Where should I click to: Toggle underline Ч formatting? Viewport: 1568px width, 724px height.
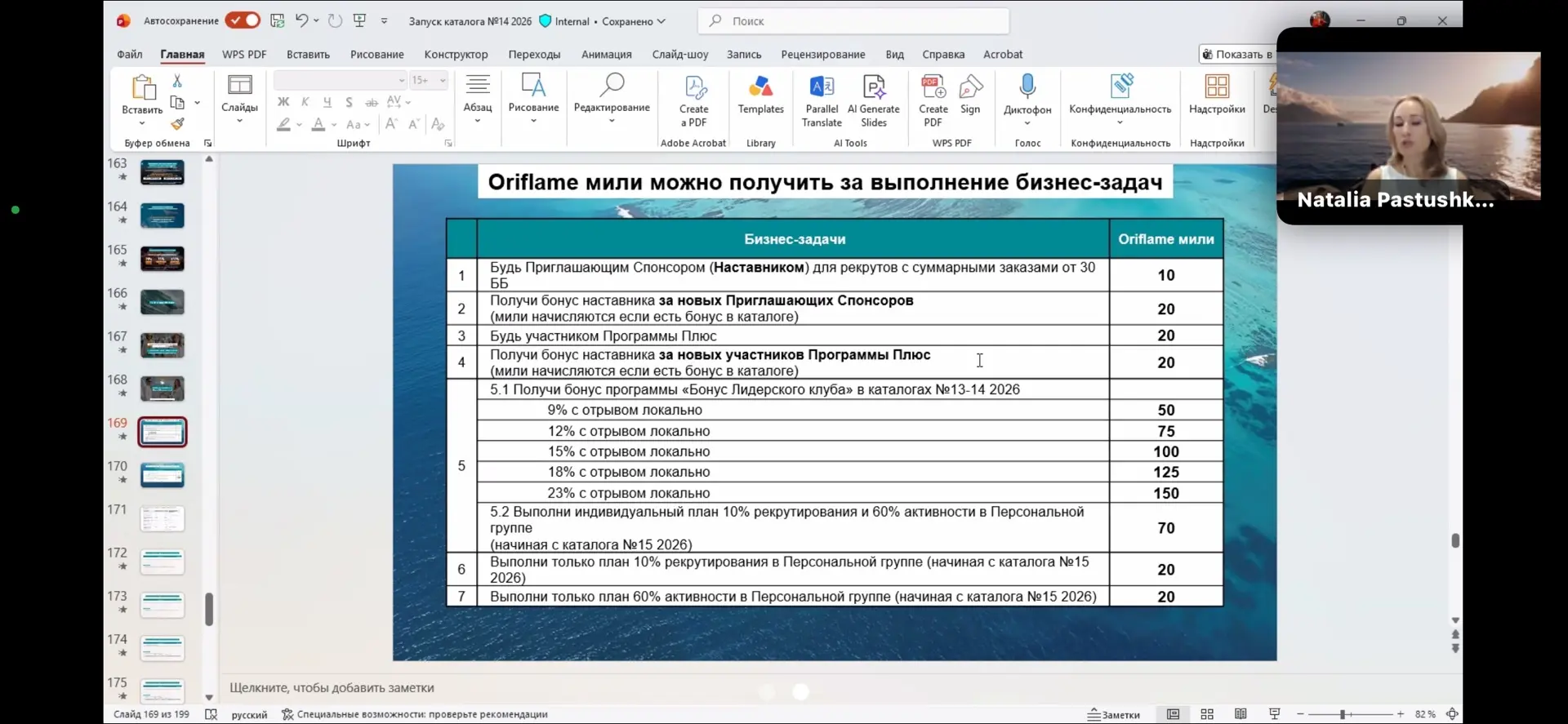(x=327, y=102)
